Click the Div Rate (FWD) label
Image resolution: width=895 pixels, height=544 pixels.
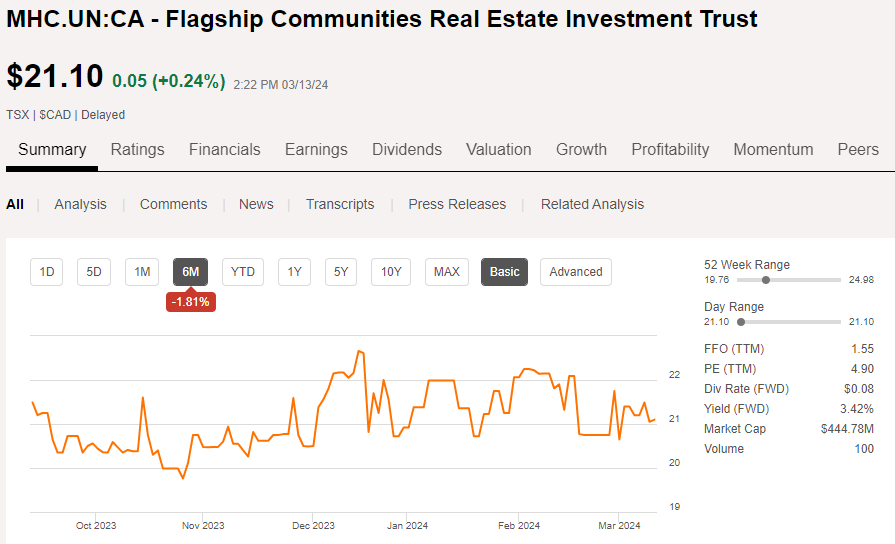coord(747,389)
